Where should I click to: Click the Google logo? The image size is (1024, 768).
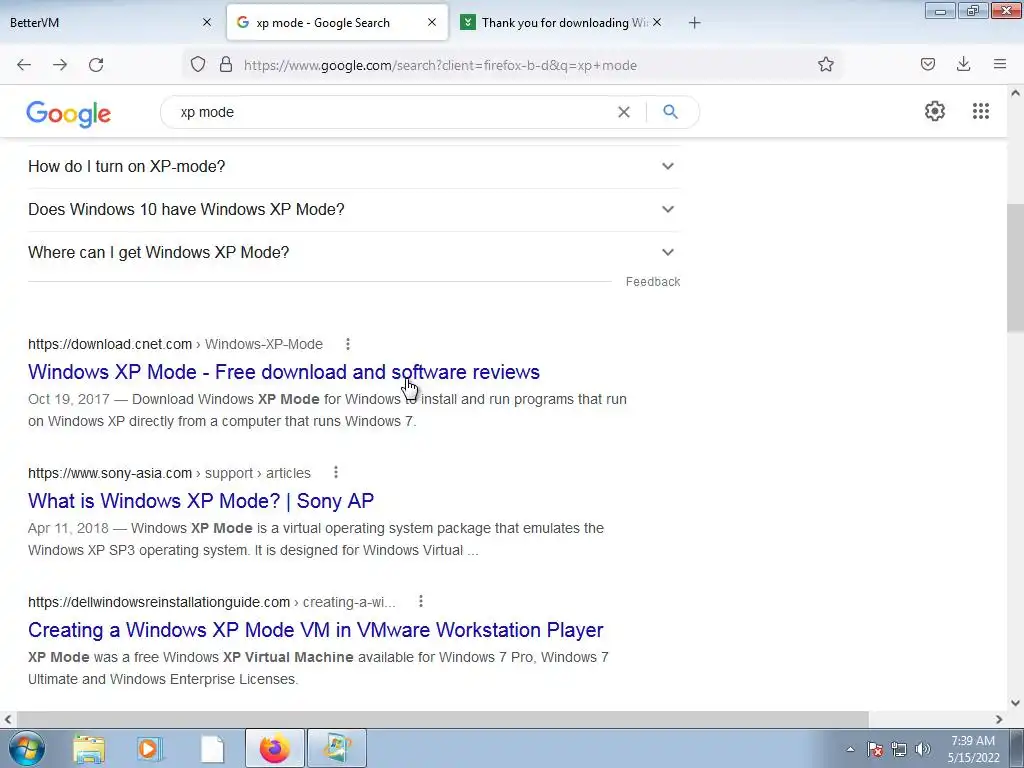(x=69, y=114)
